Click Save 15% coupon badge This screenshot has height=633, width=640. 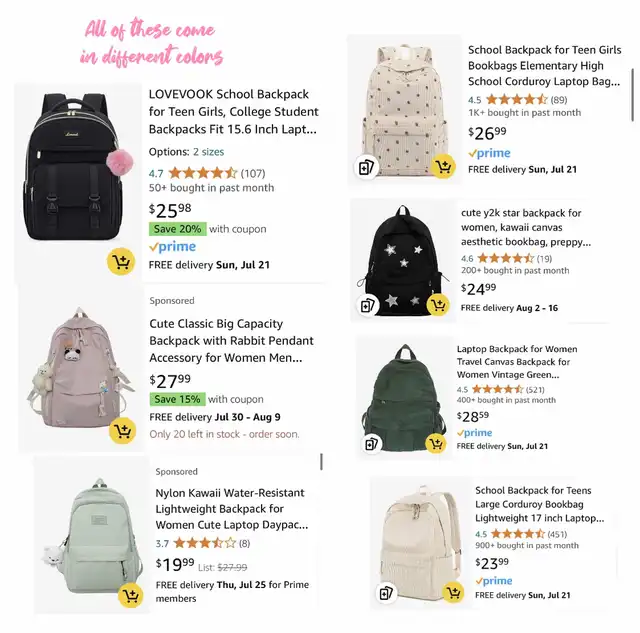pyautogui.click(x=178, y=399)
